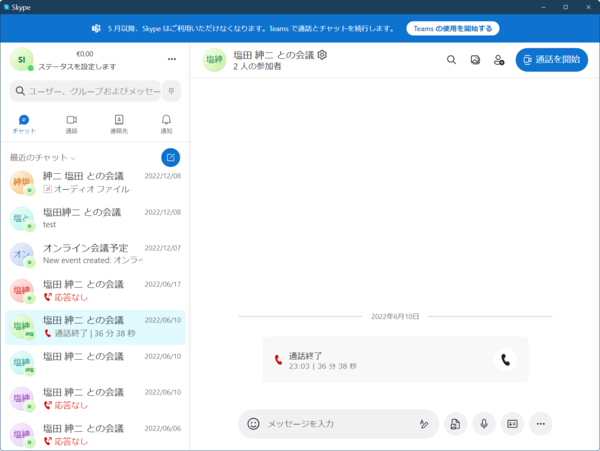Screen dimensions: 600x451
Task: Click the 通話を開始 button
Action: (x=552, y=60)
